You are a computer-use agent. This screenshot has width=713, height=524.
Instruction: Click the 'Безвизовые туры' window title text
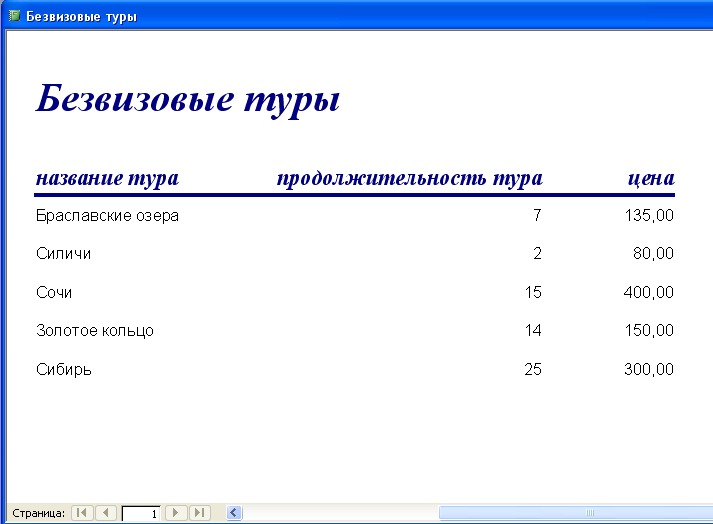(81, 17)
